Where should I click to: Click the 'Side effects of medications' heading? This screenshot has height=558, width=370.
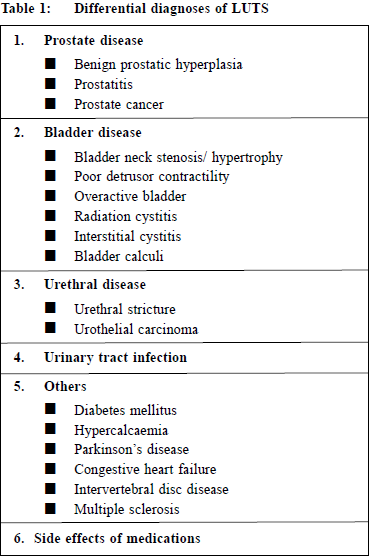click(x=117, y=538)
